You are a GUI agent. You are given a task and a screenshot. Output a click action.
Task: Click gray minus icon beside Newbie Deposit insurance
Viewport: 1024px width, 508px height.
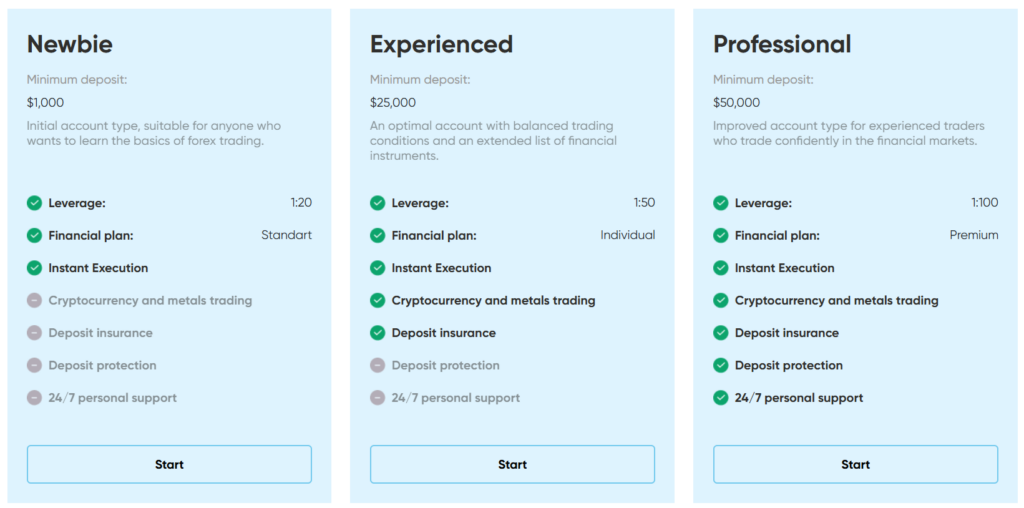[35, 333]
